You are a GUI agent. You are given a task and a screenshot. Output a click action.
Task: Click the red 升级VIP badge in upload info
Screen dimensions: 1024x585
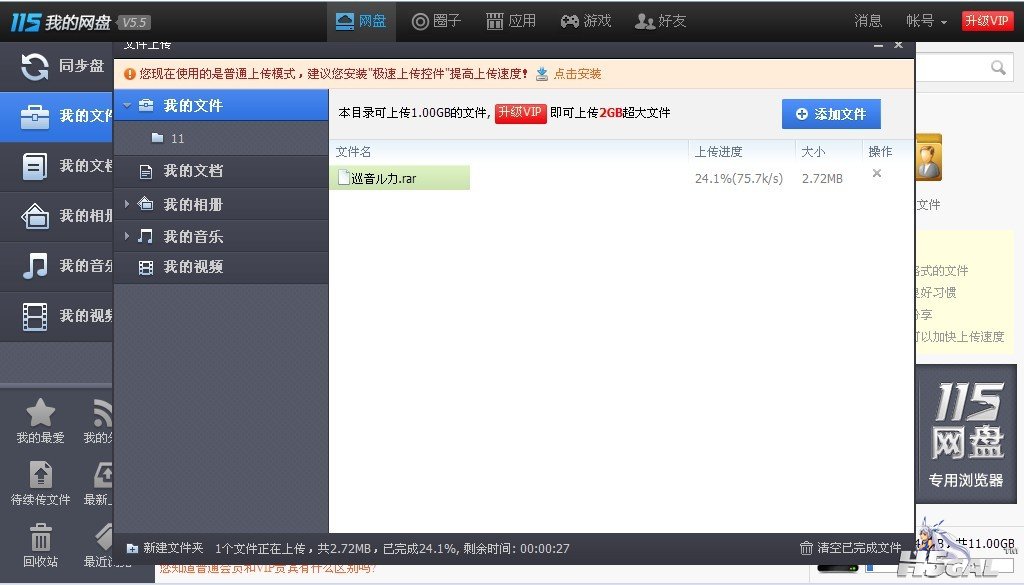520,113
